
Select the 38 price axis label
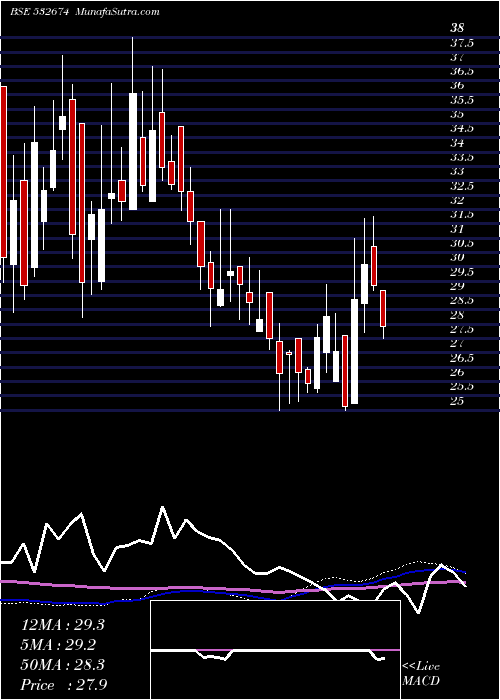[x=457, y=29]
